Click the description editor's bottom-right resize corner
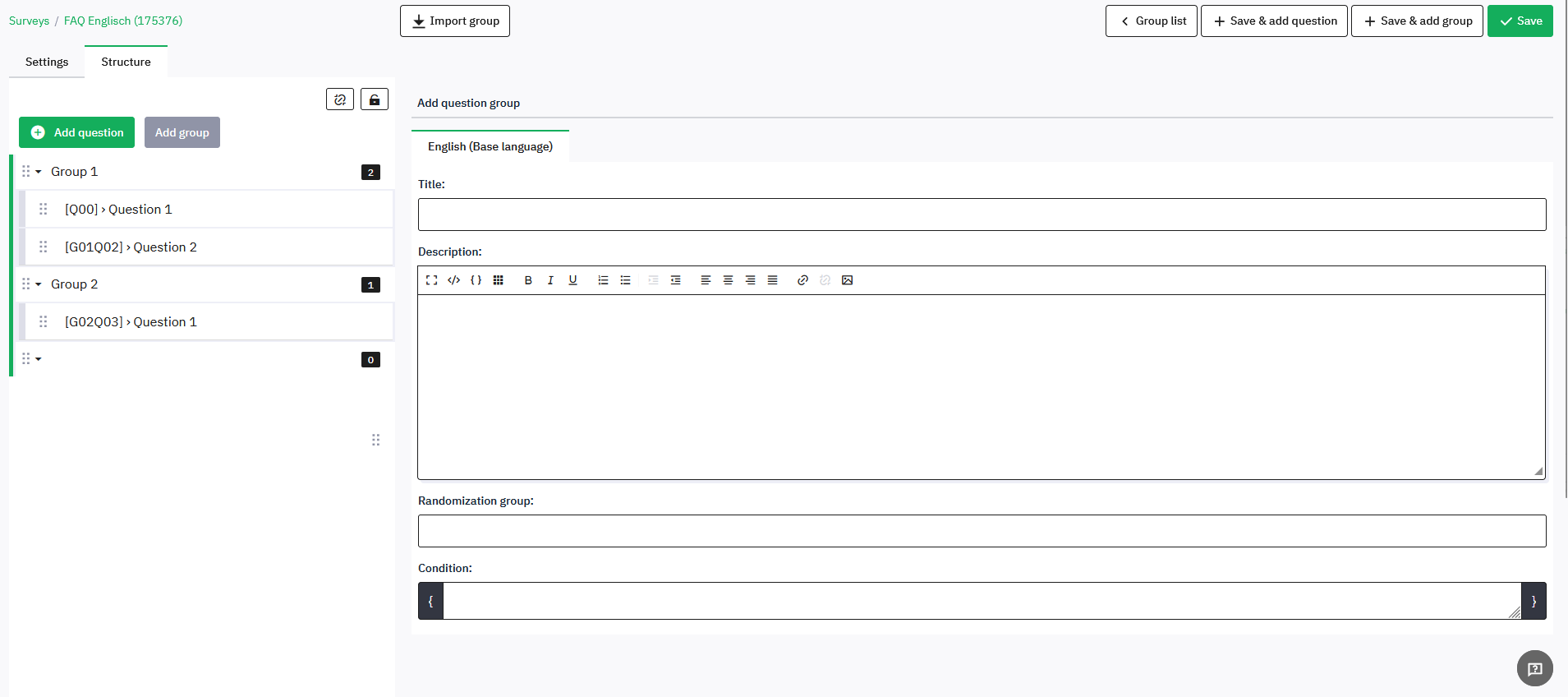 point(1538,471)
